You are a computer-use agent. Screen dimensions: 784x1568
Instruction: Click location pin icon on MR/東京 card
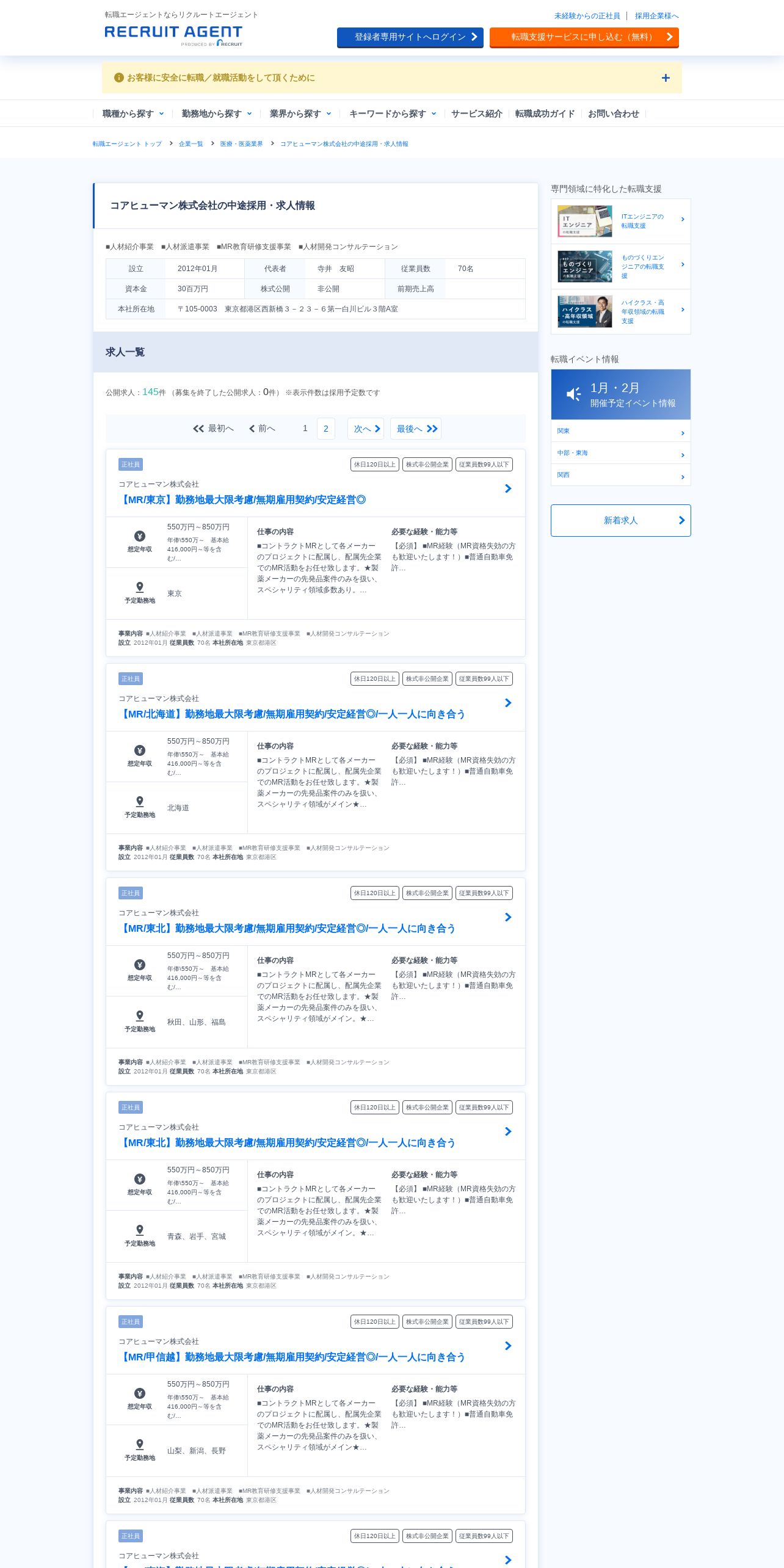point(140,587)
